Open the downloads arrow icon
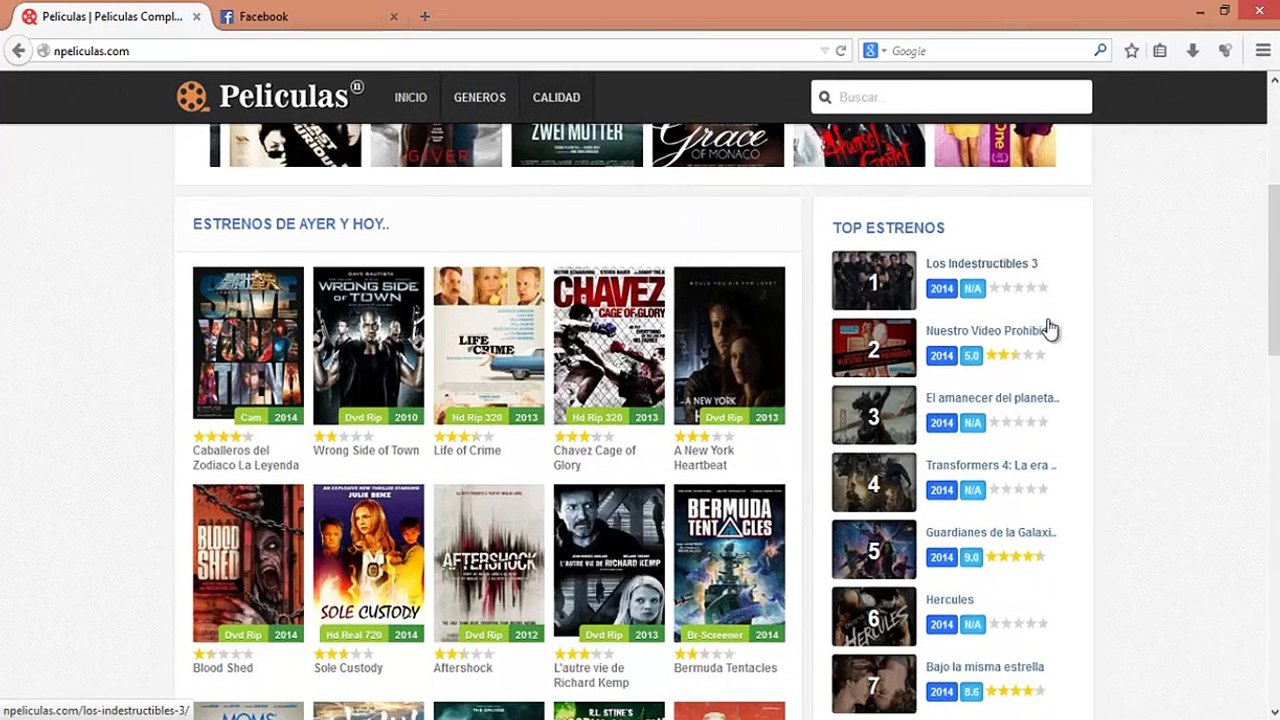The height and width of the screenshot is (720, 1280). tap(1192, 51)
